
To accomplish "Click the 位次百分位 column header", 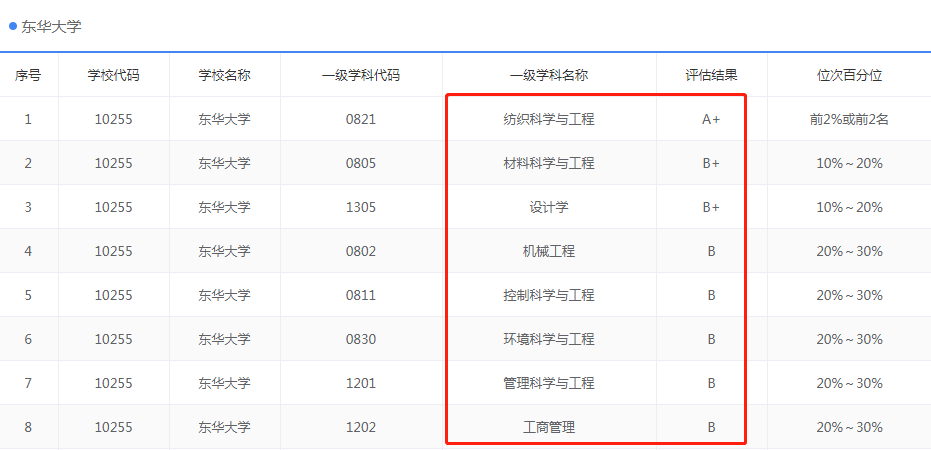I will [x=850, y=75].
